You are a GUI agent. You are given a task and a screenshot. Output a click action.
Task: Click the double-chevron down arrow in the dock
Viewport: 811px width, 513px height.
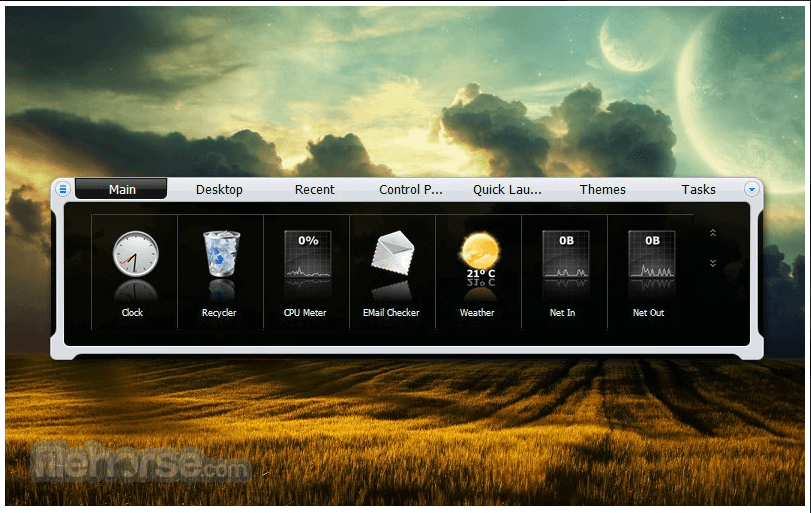pyautogui.click(x=713, y=263)
